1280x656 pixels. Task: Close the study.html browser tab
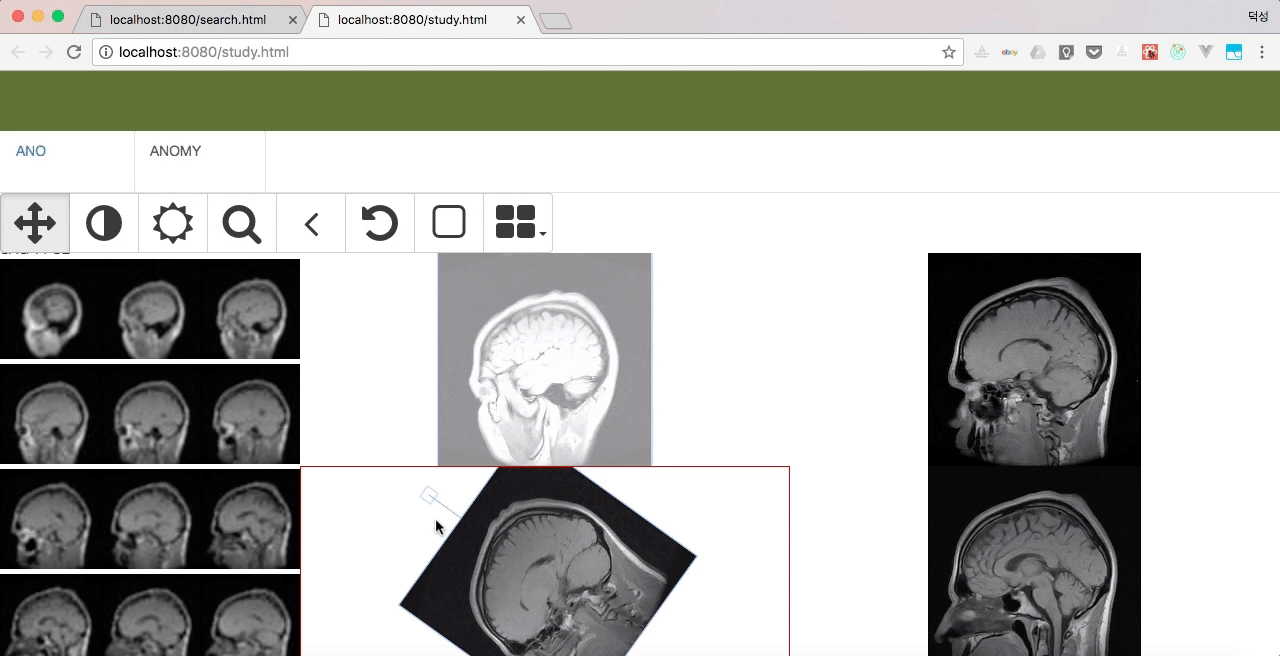[519, 20]
